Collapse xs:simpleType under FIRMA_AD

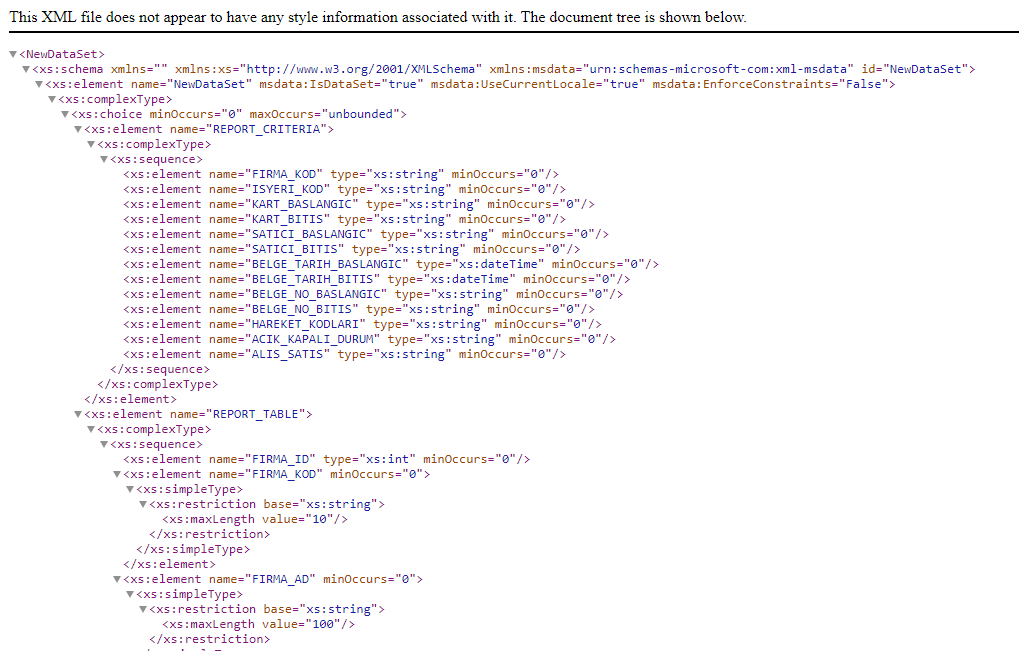click(x=130, y=594)
